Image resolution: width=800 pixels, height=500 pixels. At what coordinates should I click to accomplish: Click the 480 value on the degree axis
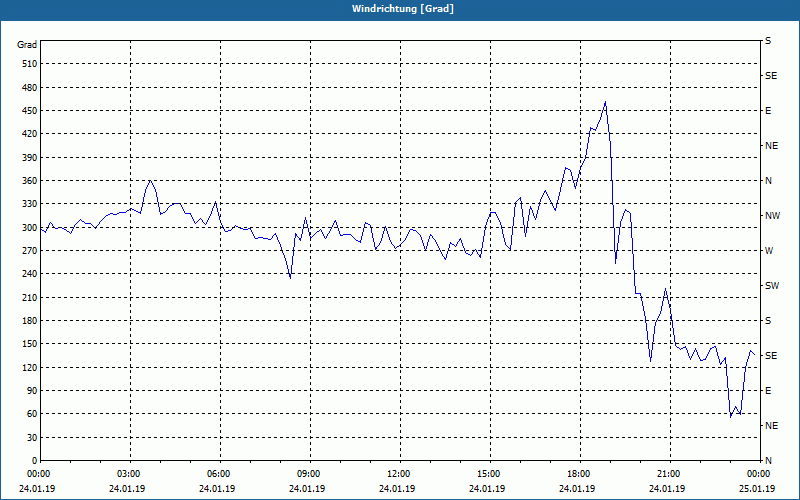tap(29, 87)
